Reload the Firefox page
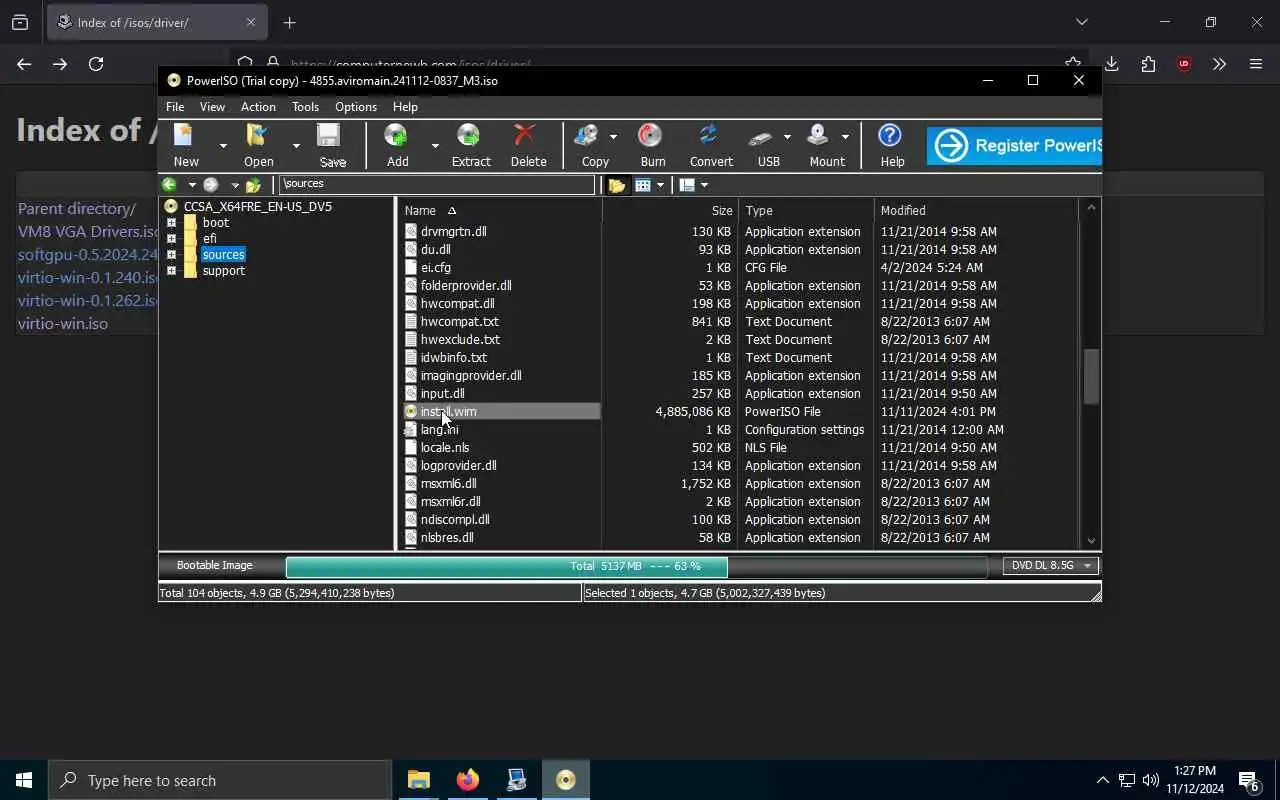The width and height of the screenshot is (1280, 800). pyautogui.click(x=96, y=64)
